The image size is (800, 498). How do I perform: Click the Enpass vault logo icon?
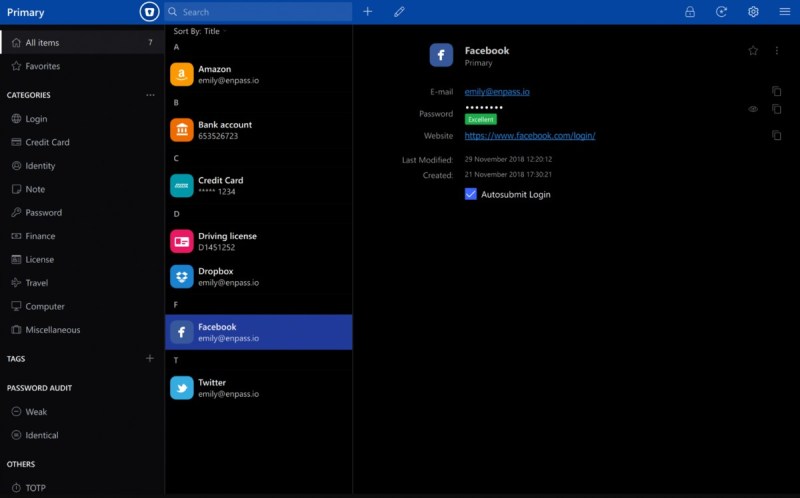(x=149, y=12)
